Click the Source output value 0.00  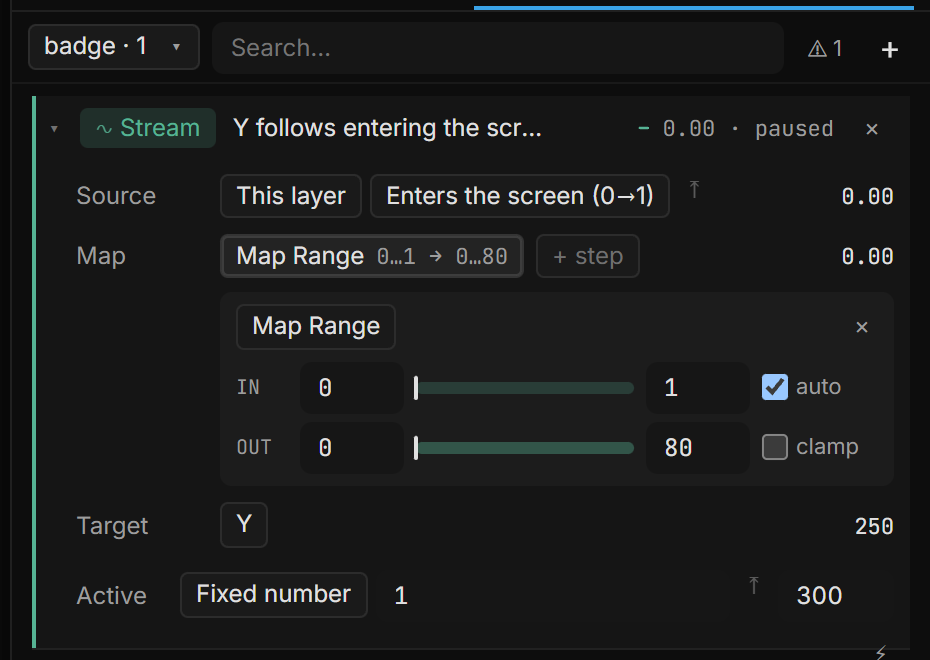tap(867, 197)
